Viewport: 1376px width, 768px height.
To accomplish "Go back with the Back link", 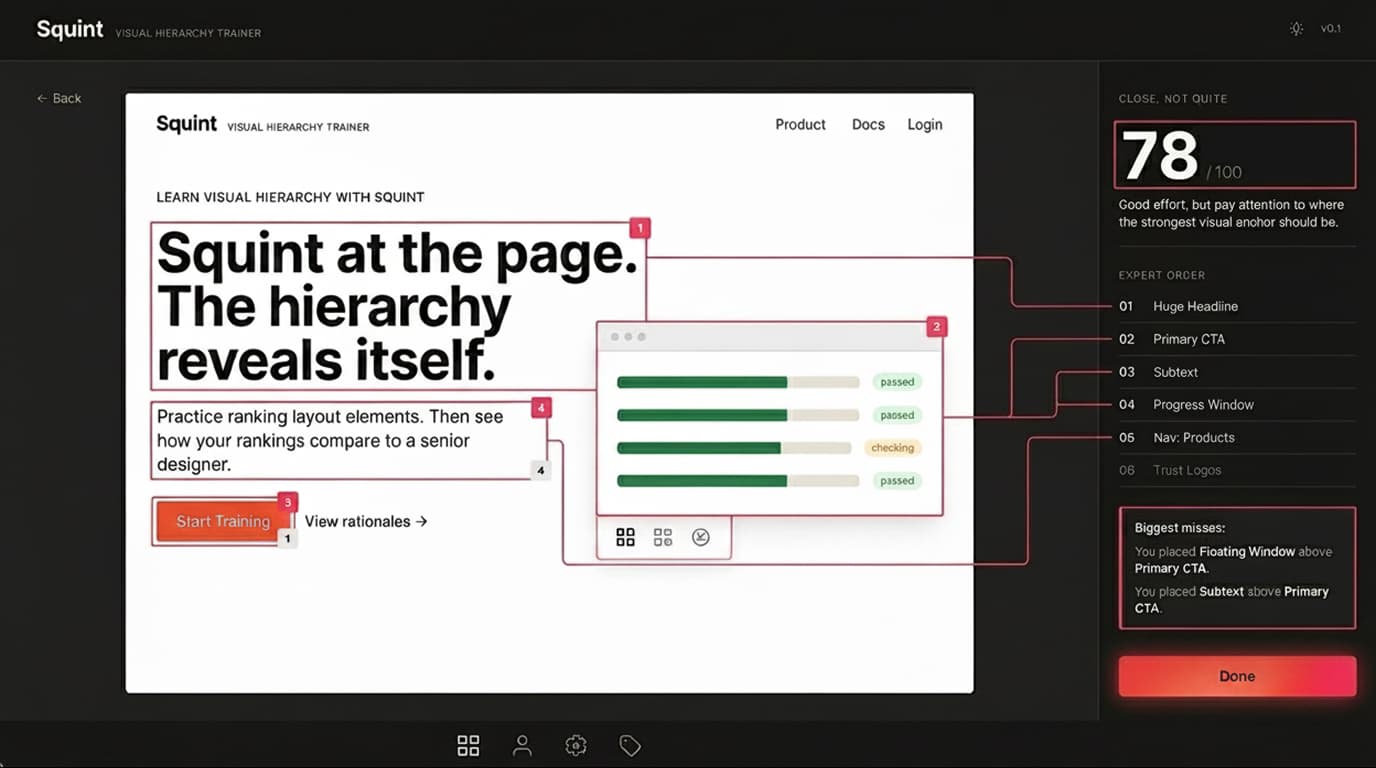I will (59, 98).
